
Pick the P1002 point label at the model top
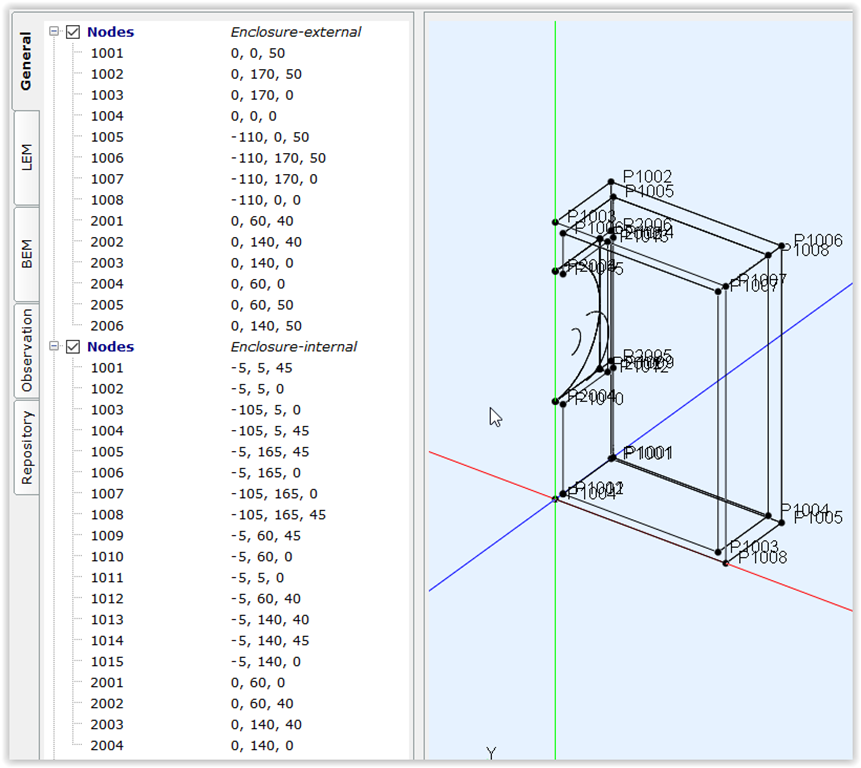[647, 176]
